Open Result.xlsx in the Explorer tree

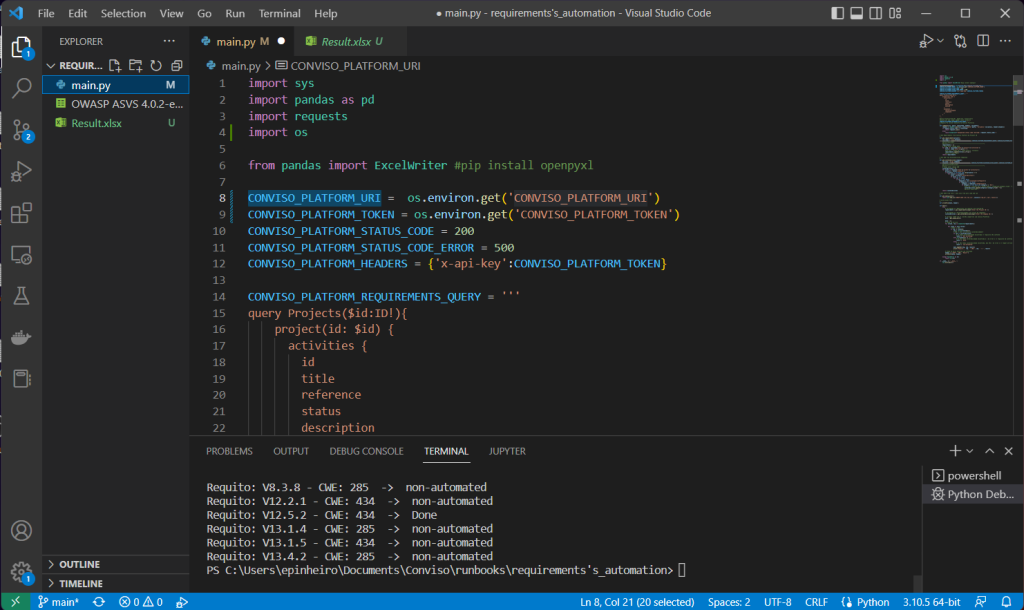point(116,123)
